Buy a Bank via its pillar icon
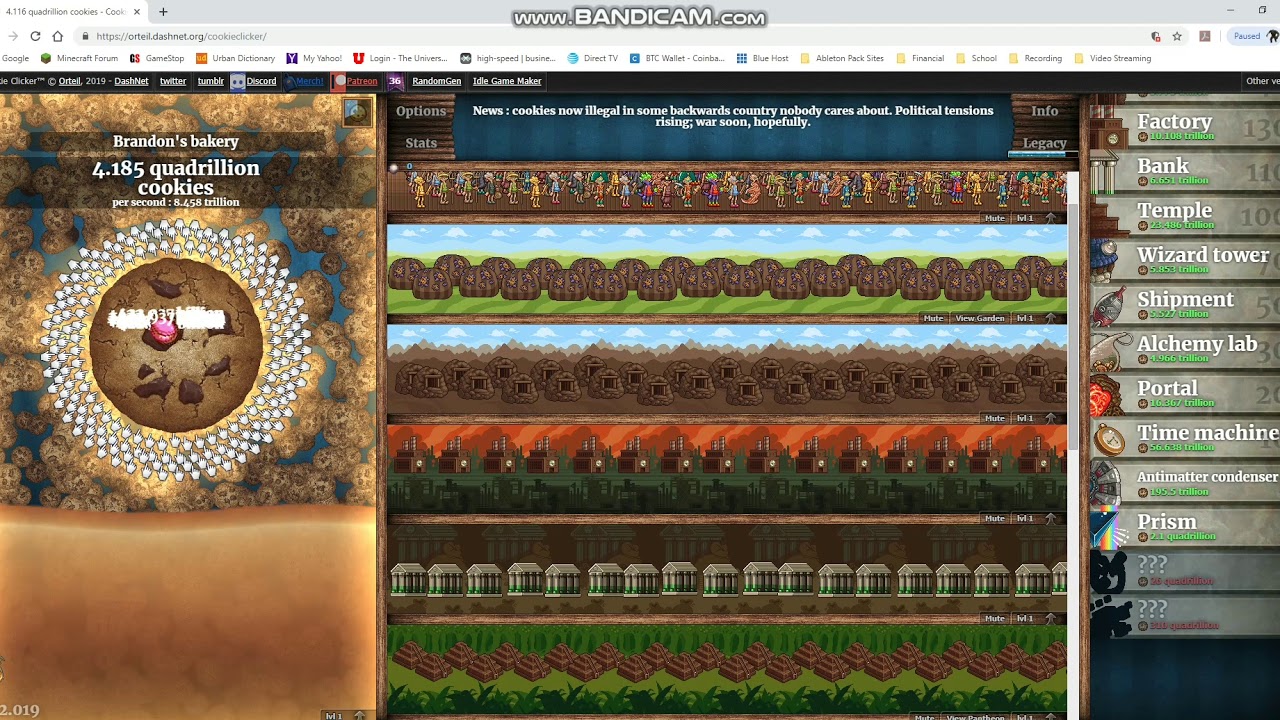1280x720 pixels. (1104, 172)
